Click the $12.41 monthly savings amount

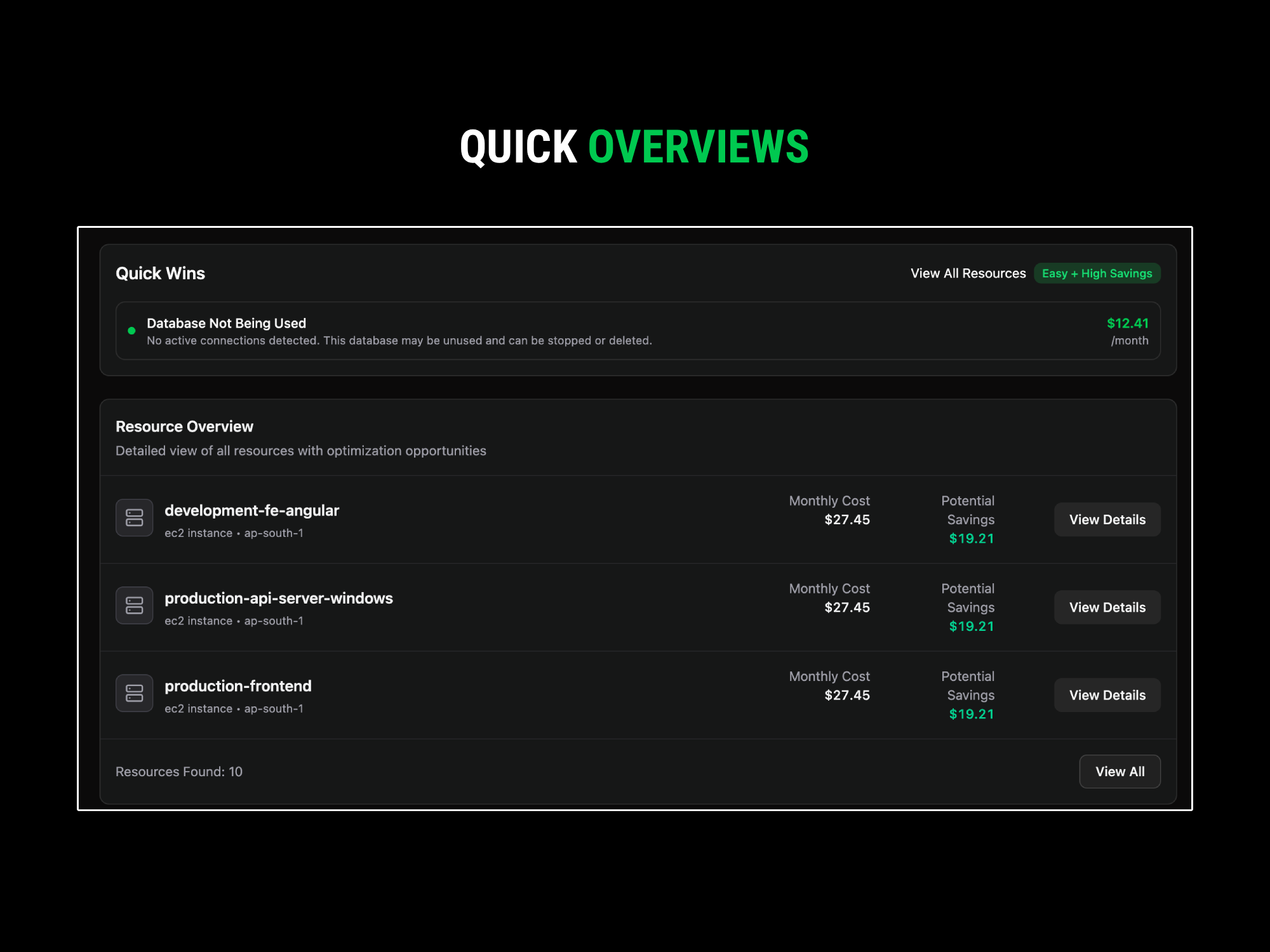pyautogui.click(x=1127, y=323)
